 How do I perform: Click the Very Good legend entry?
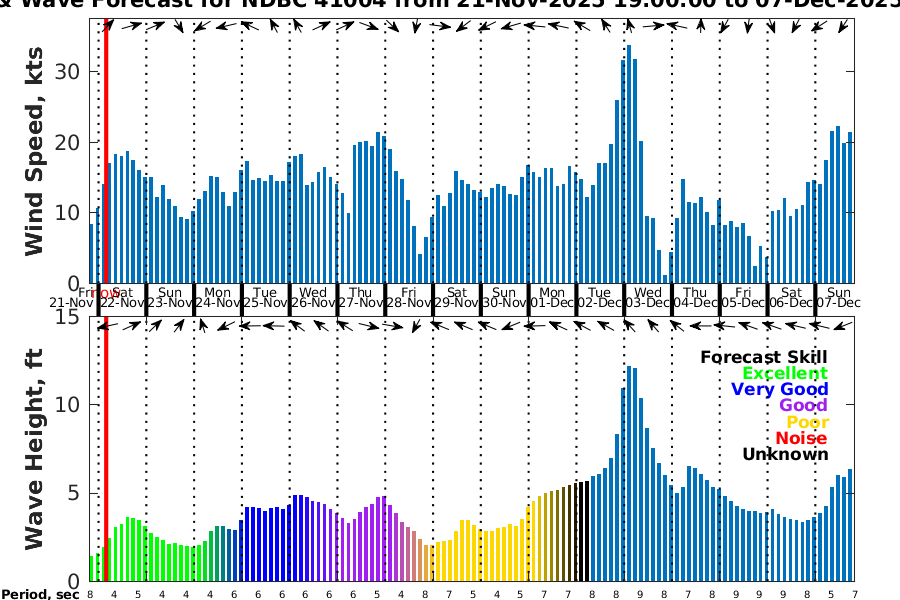pos(779,389)
